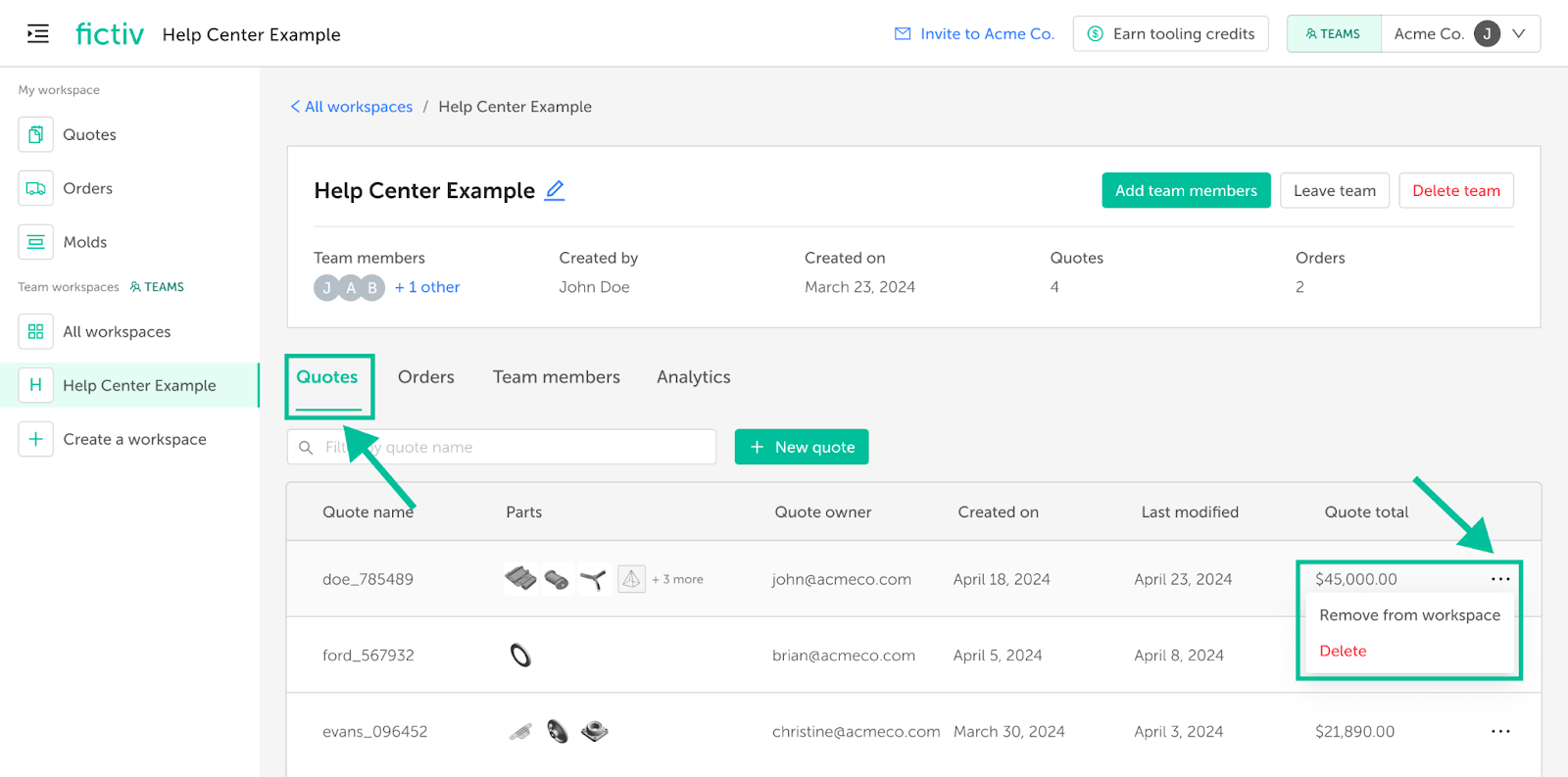Click Delete team button

click(x=1456, y=190)
